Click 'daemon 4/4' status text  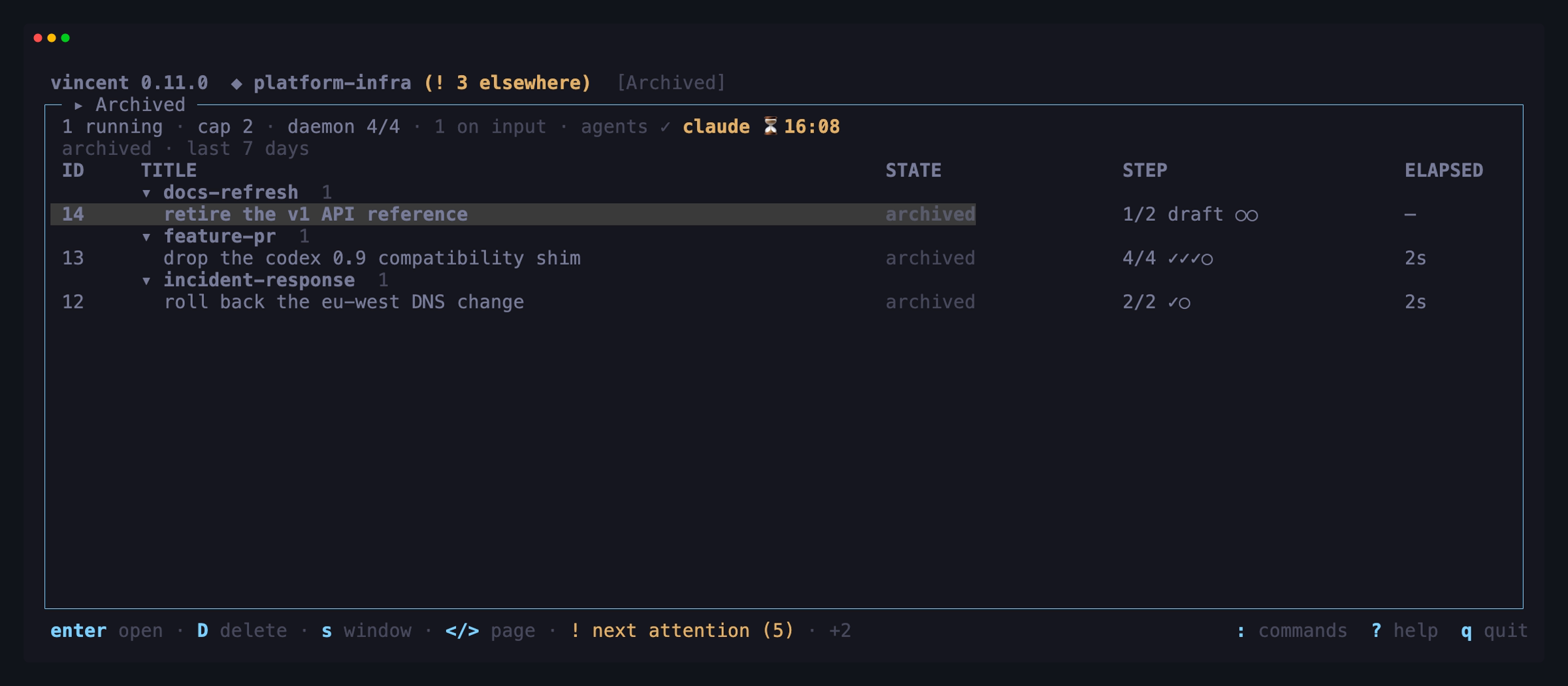[x=344, y=127]
